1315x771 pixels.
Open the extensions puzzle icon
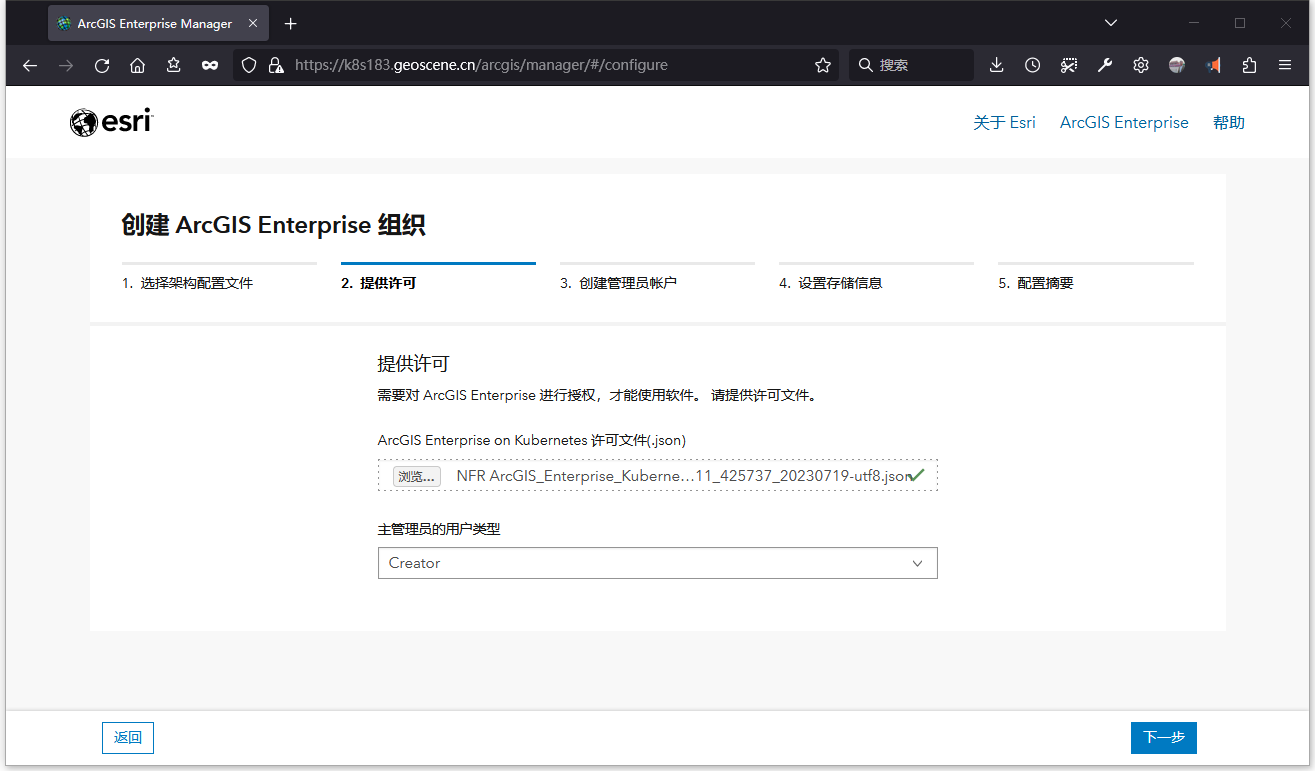pos(1249,65)
